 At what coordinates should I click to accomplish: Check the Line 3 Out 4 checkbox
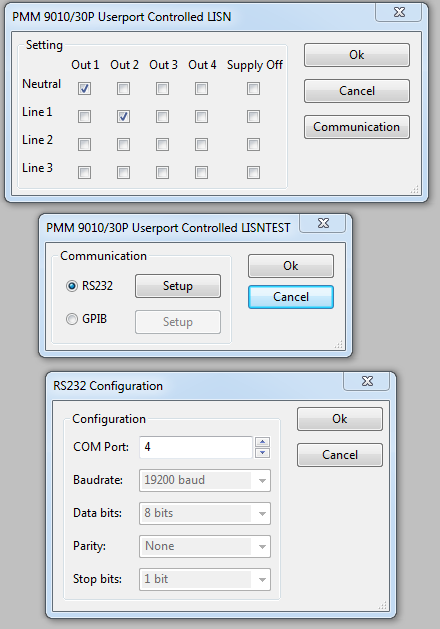coord(201,172)
